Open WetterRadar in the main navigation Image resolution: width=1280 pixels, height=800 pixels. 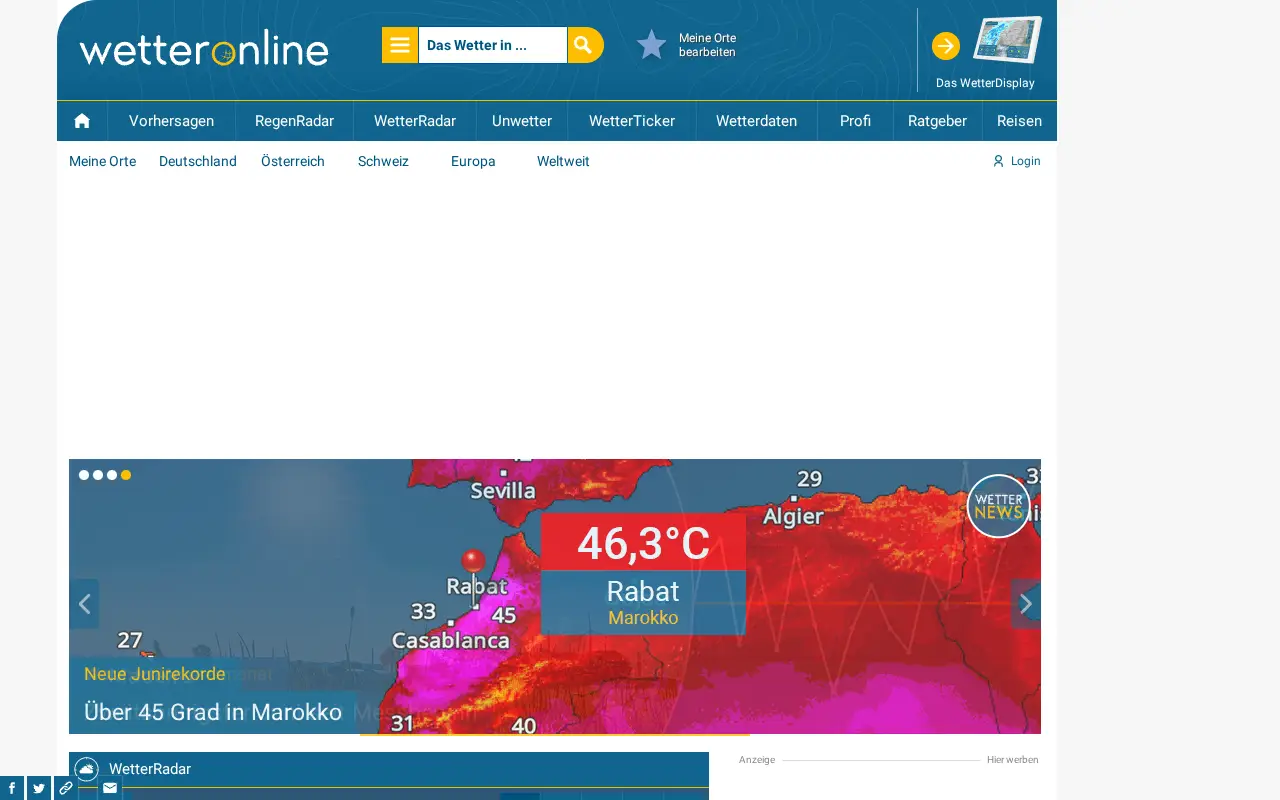pos(415,121)
